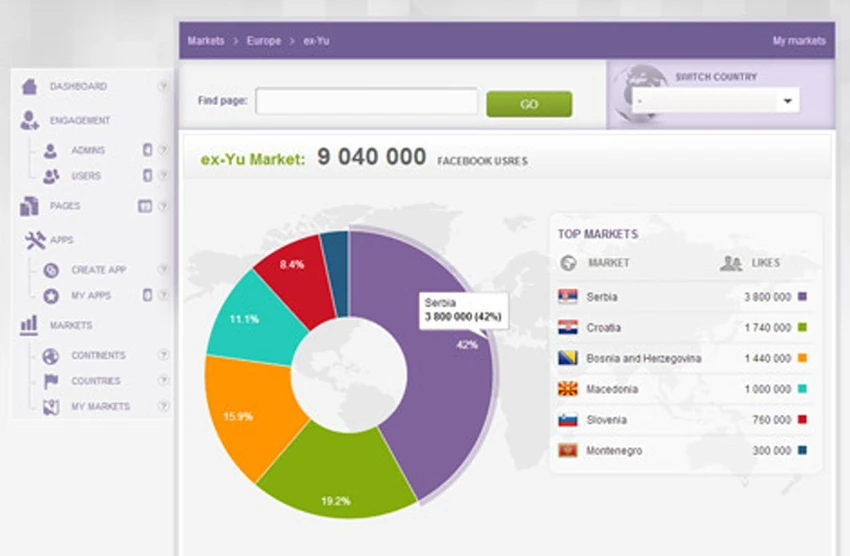Open the My Apps star icon
The height and width of the screenshot is (556, 850).
(51, 296)
